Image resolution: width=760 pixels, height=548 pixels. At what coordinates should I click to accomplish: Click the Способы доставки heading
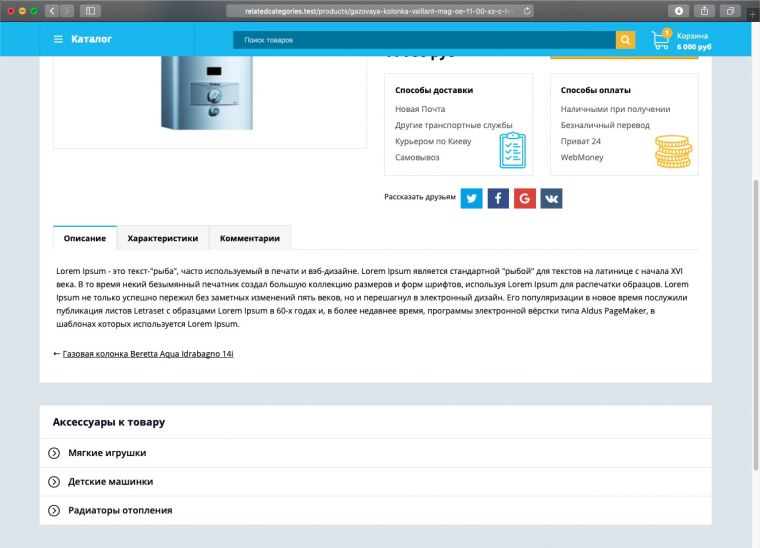click(x=434, y=90)
